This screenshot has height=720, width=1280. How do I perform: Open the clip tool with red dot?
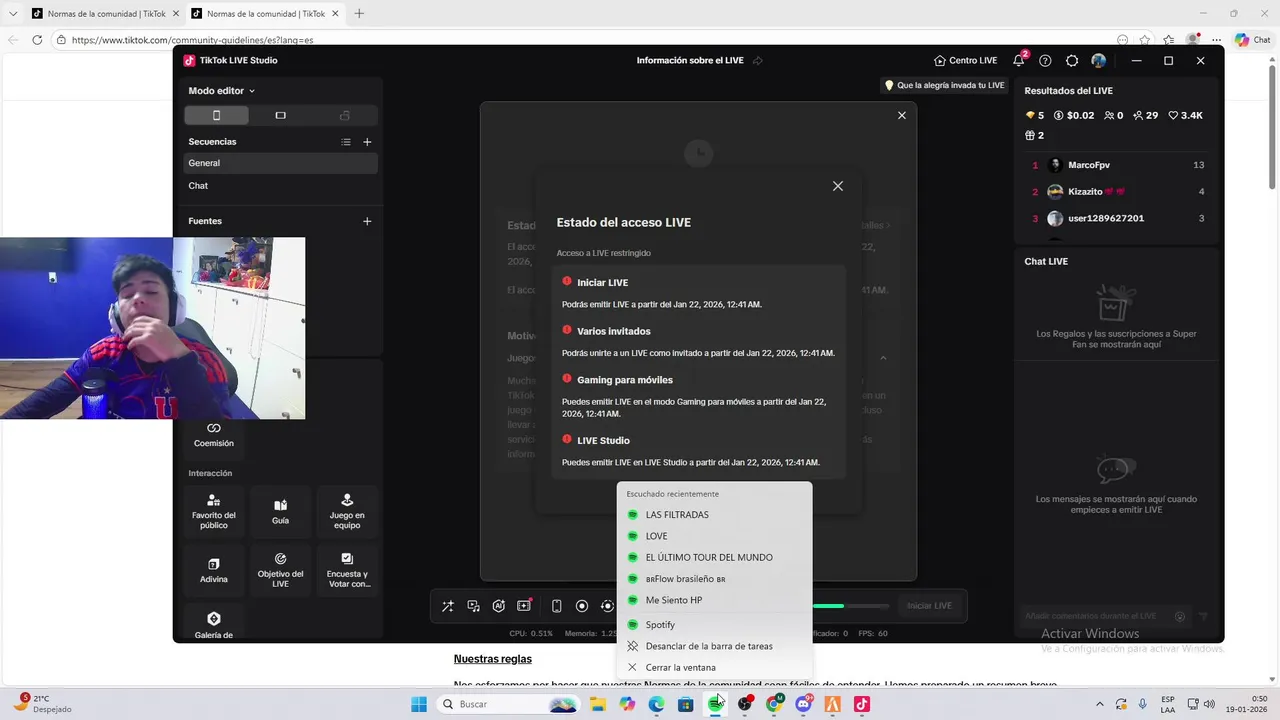point(524,606)
